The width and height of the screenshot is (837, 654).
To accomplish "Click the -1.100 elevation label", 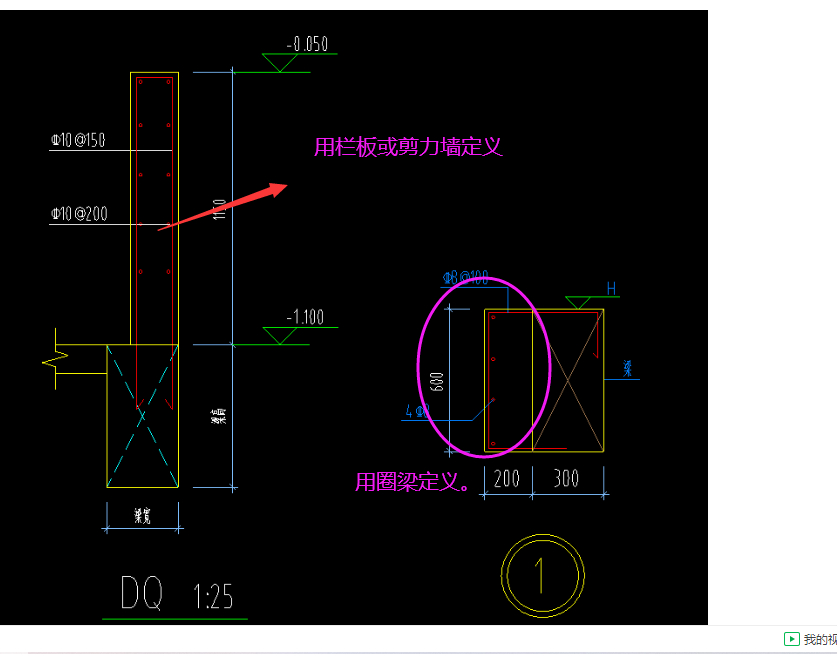I will (305, 317).
